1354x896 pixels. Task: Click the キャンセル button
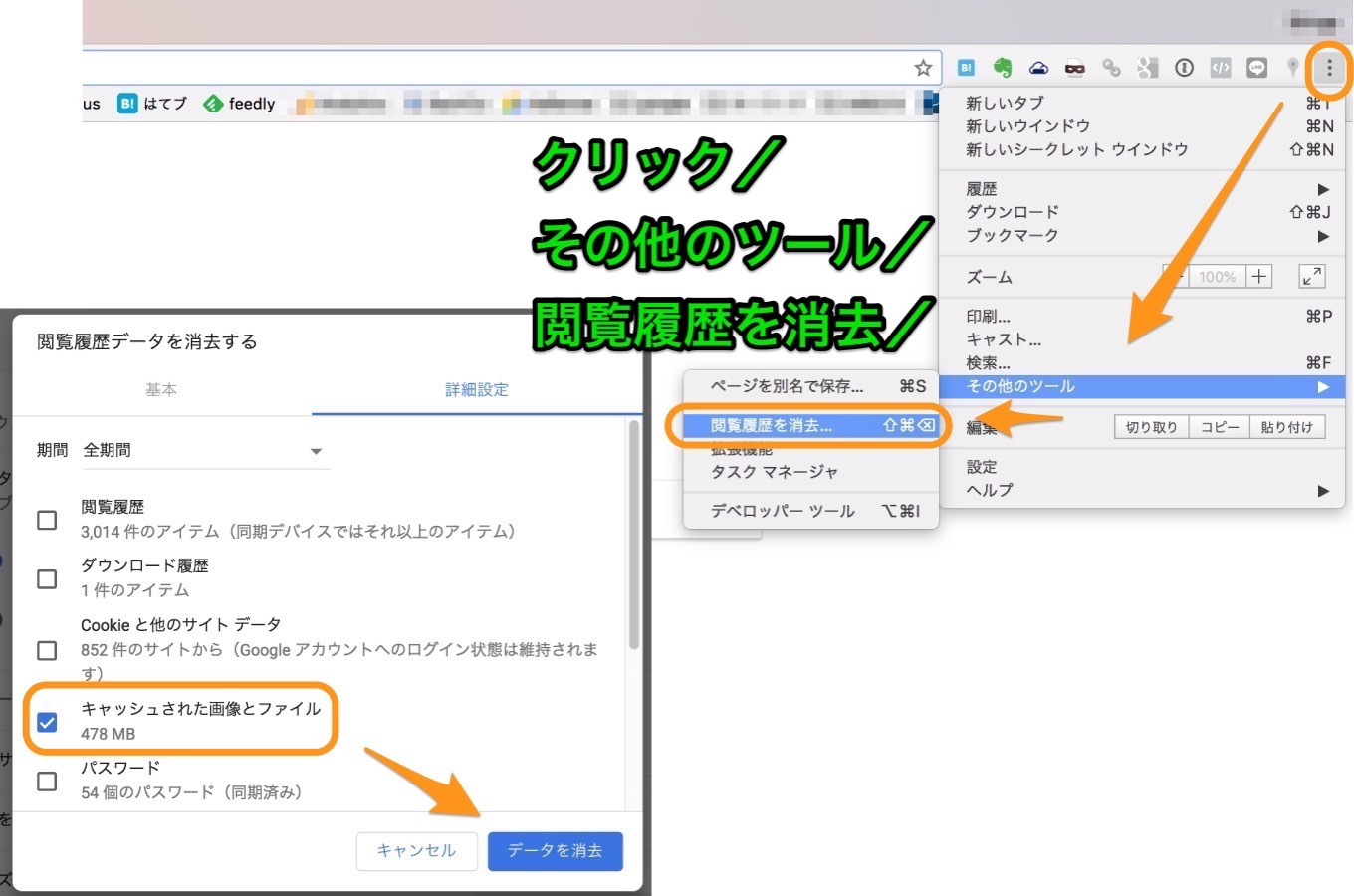pyautogui.click(x=416, y=850)
